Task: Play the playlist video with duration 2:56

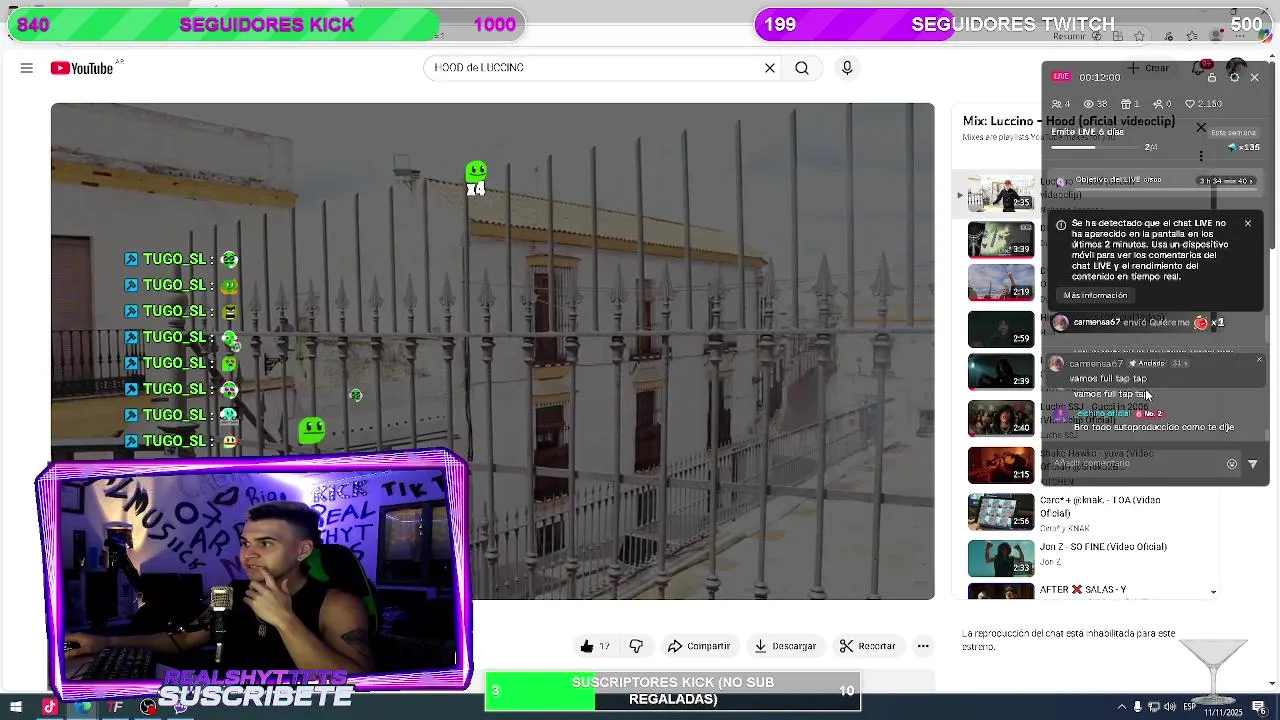Action: pyautogui.click(x=1001, y=511)
